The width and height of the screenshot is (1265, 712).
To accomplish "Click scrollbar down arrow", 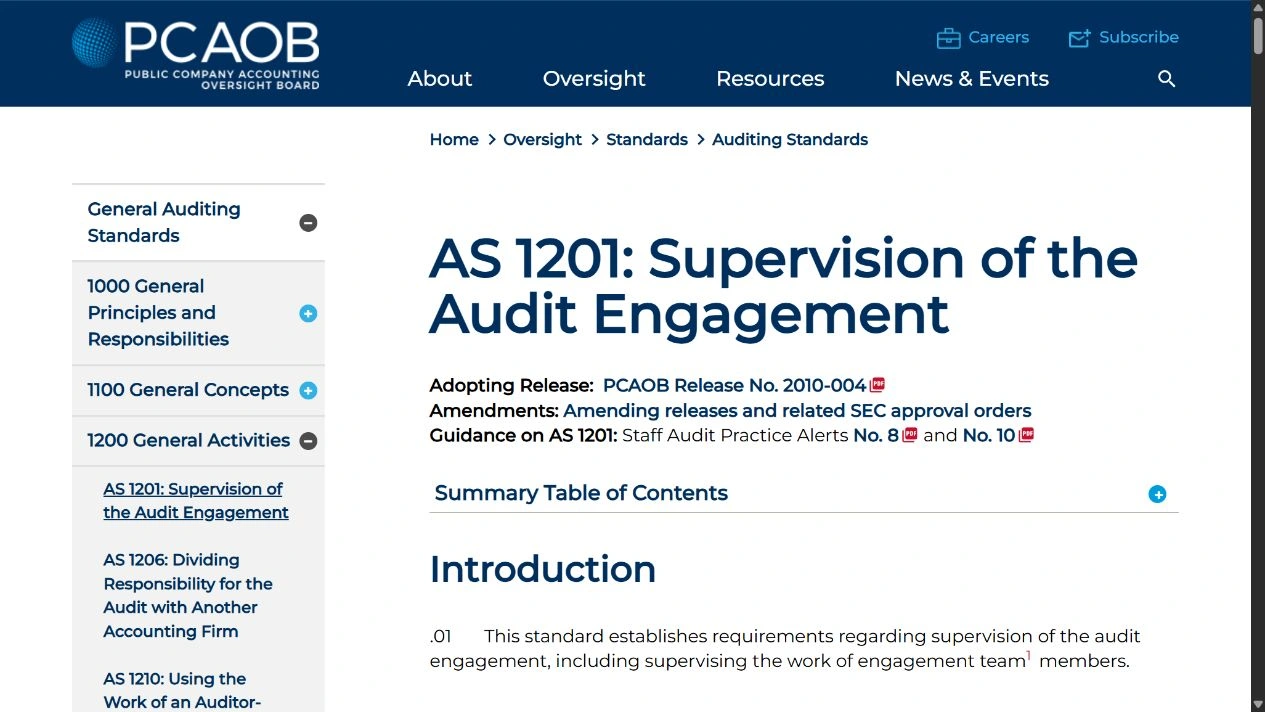I will 1258,704.
